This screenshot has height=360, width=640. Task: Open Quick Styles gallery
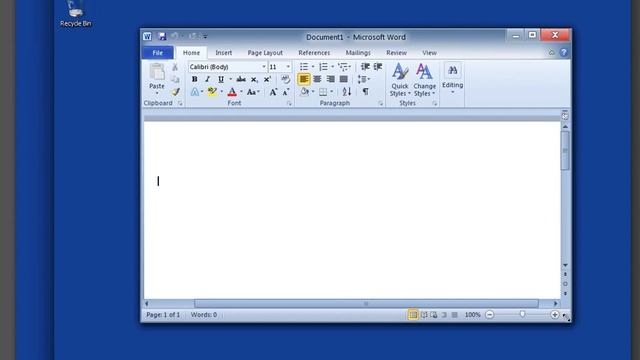coord(400,80)
